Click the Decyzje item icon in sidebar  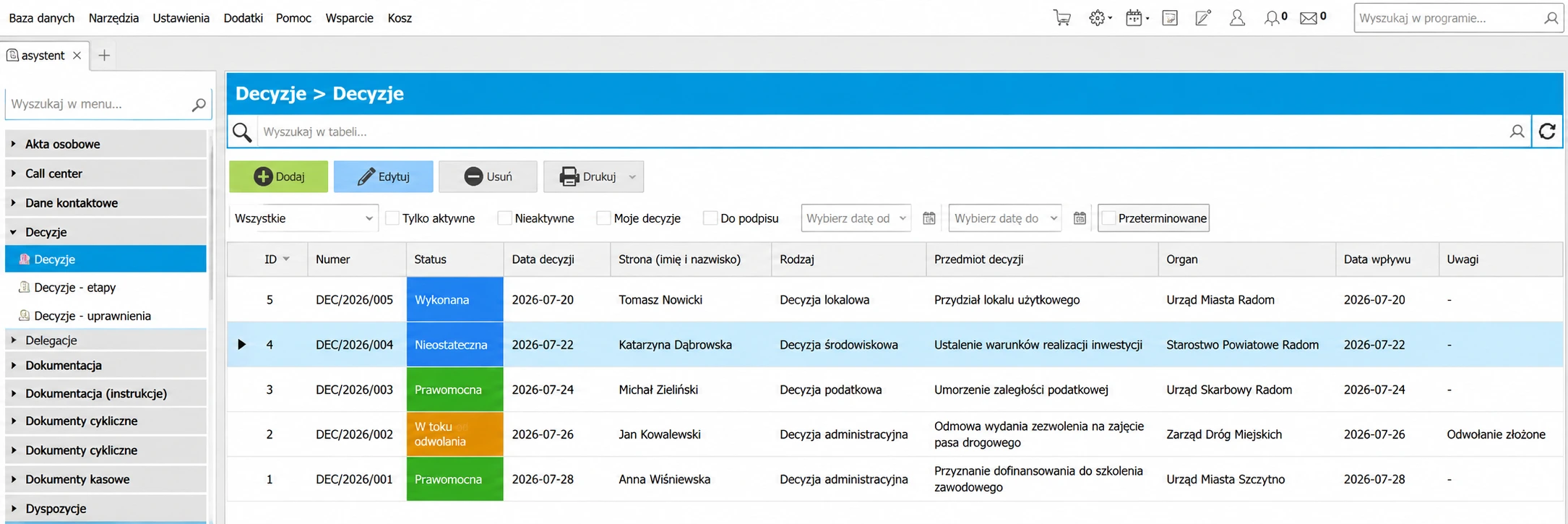[x=25, y=259]
